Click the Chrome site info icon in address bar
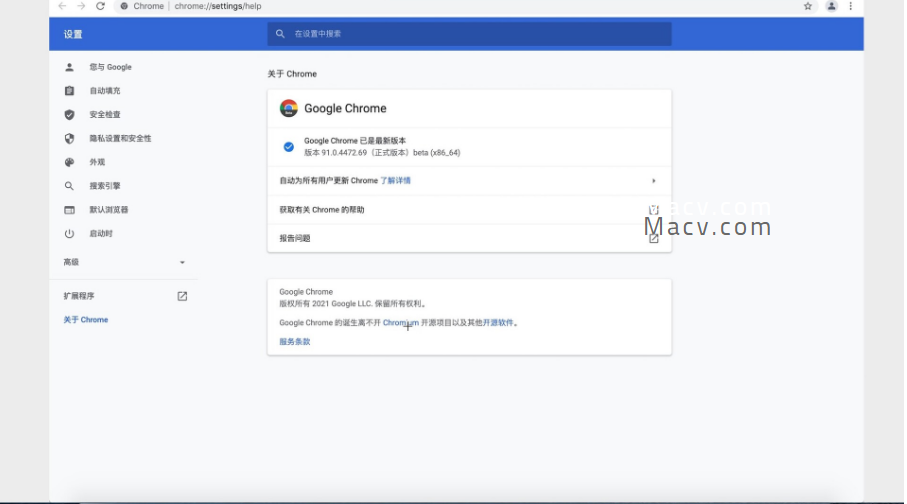Image resolution: width=907 pixels, height=504 pixels. 124,6
